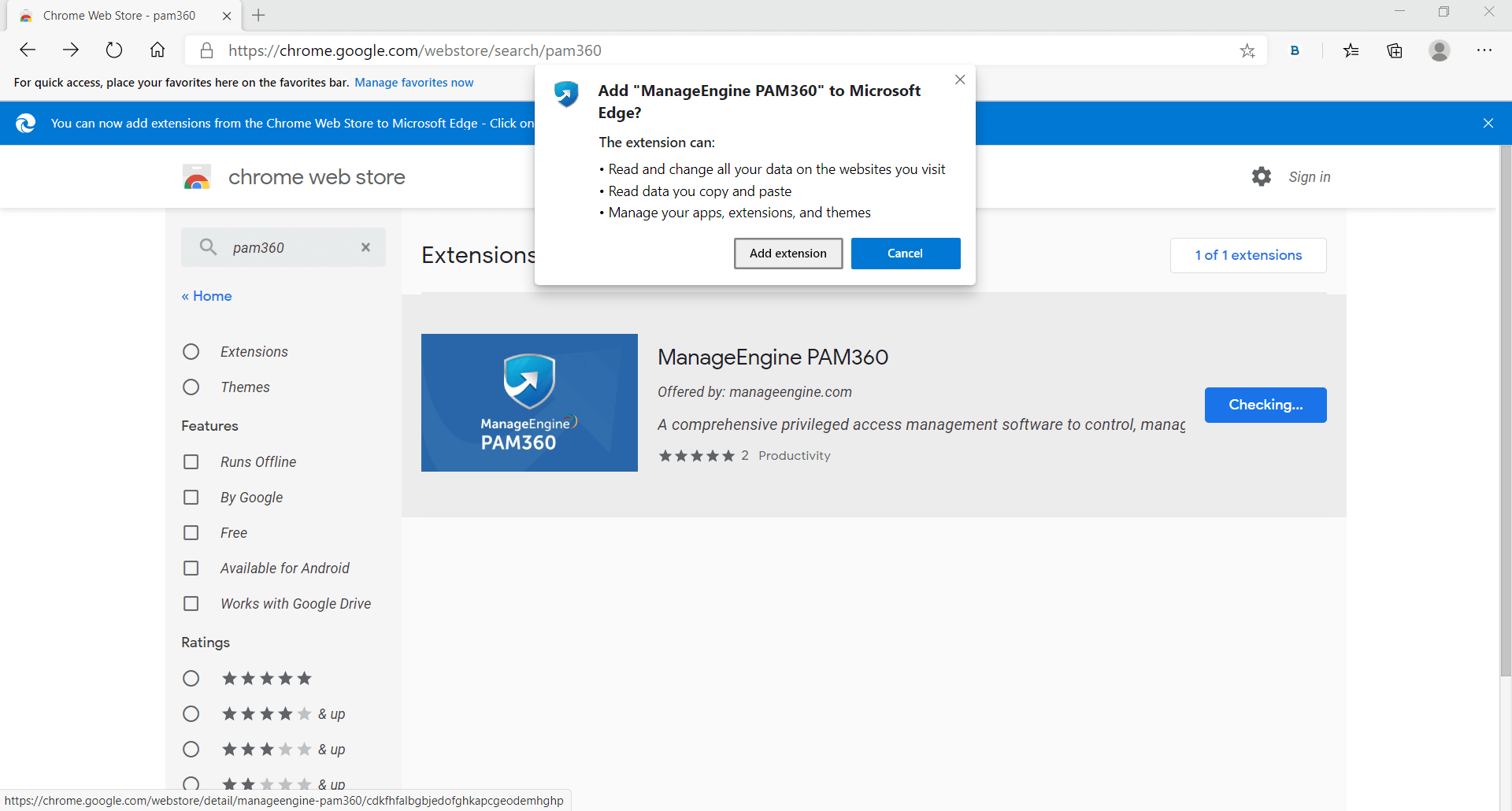This screenshot has width=1512, height=811.
Task: Go to the « Home link
Action: coord(206,296)
